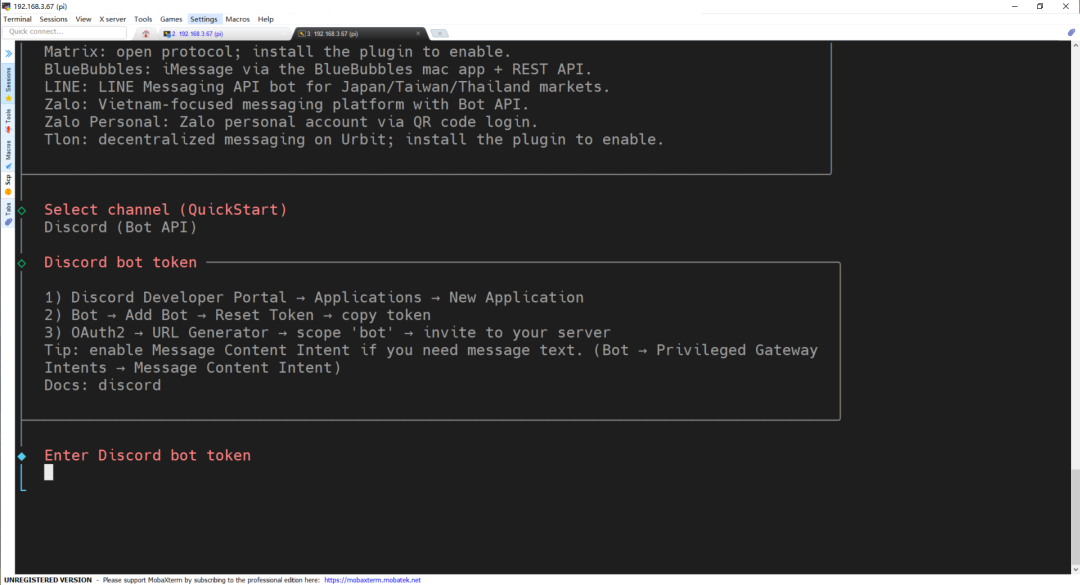Click the Tlon decentralized messaging line

pyautogui.click(x=354, y=140)
